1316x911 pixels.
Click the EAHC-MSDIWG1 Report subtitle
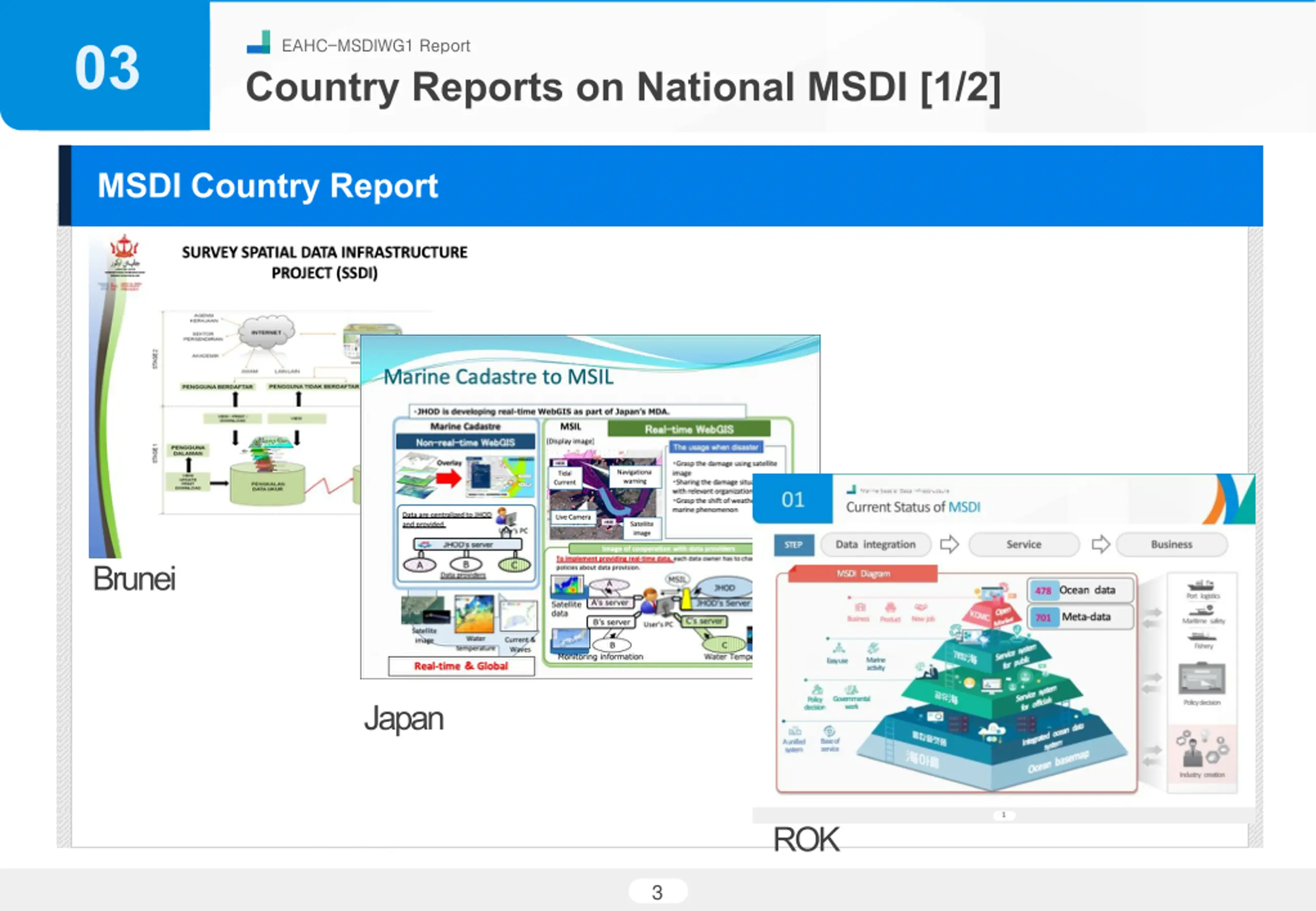pos(376,46)
